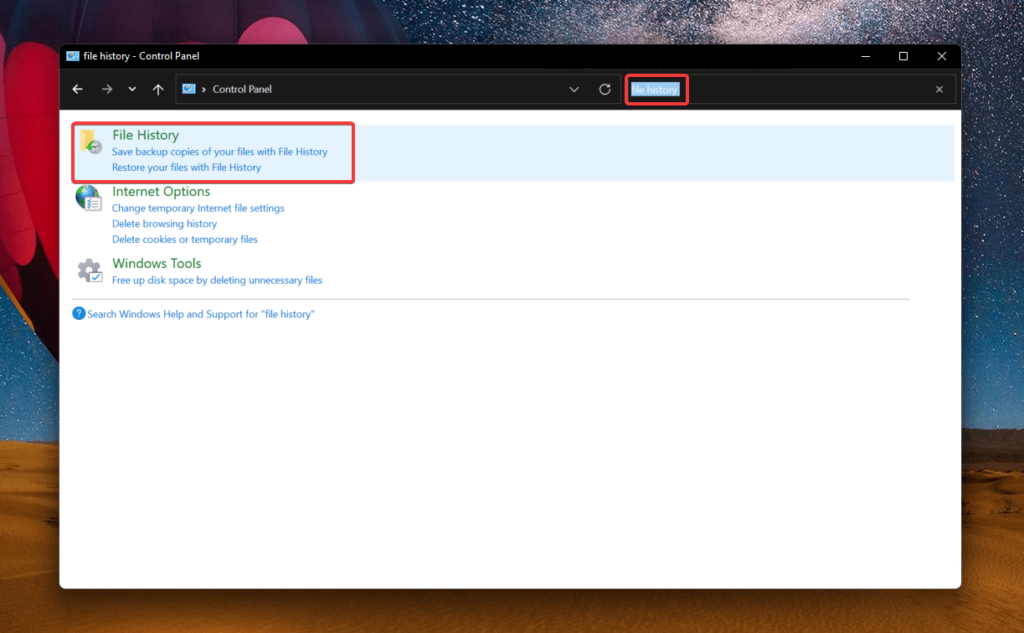
Task: Open 'Change temporary Internet file settings'
Action: tap(198, 207)
